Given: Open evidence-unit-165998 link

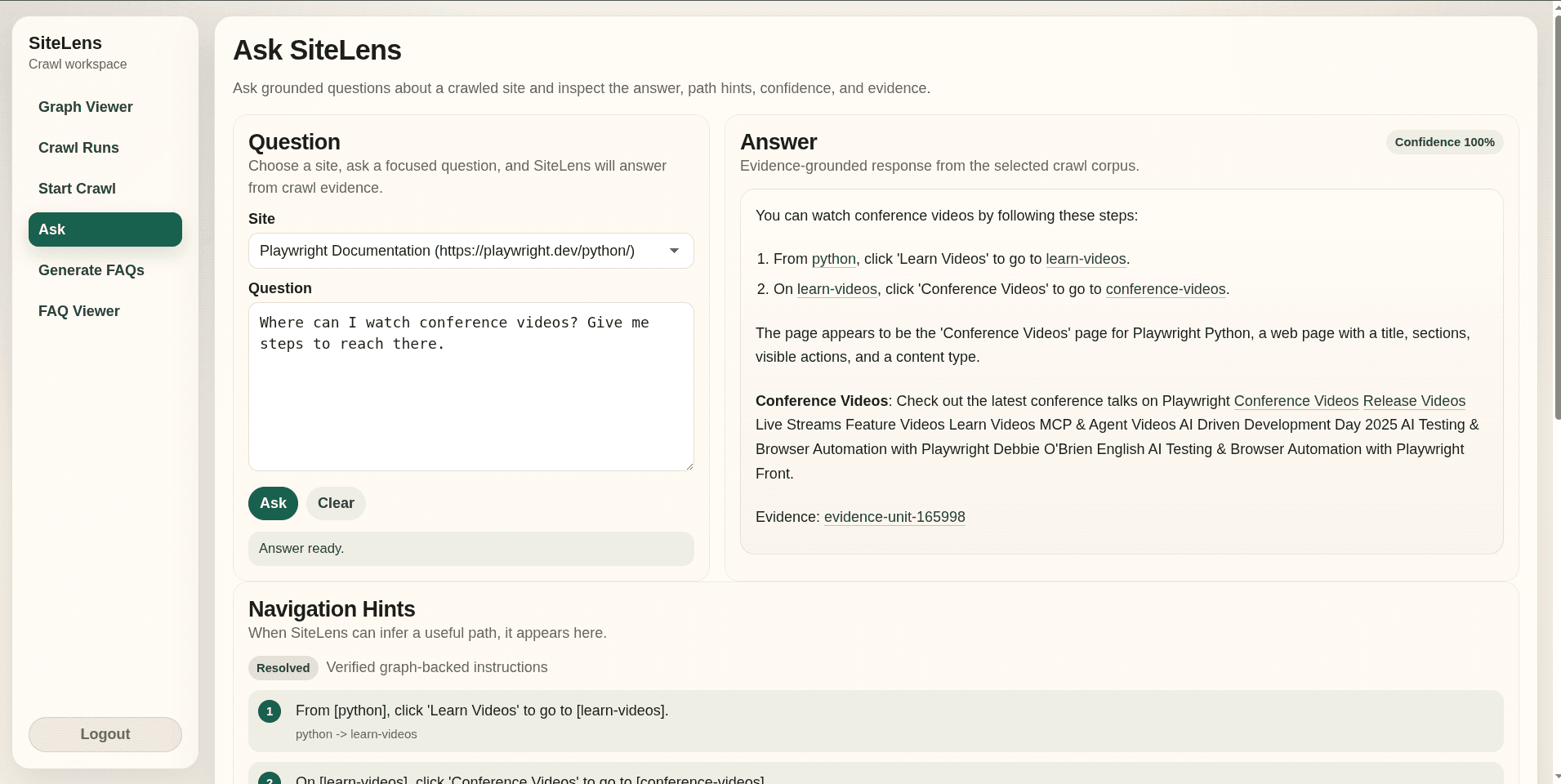Looking at the screenshot, I should (x=894, y=517).
